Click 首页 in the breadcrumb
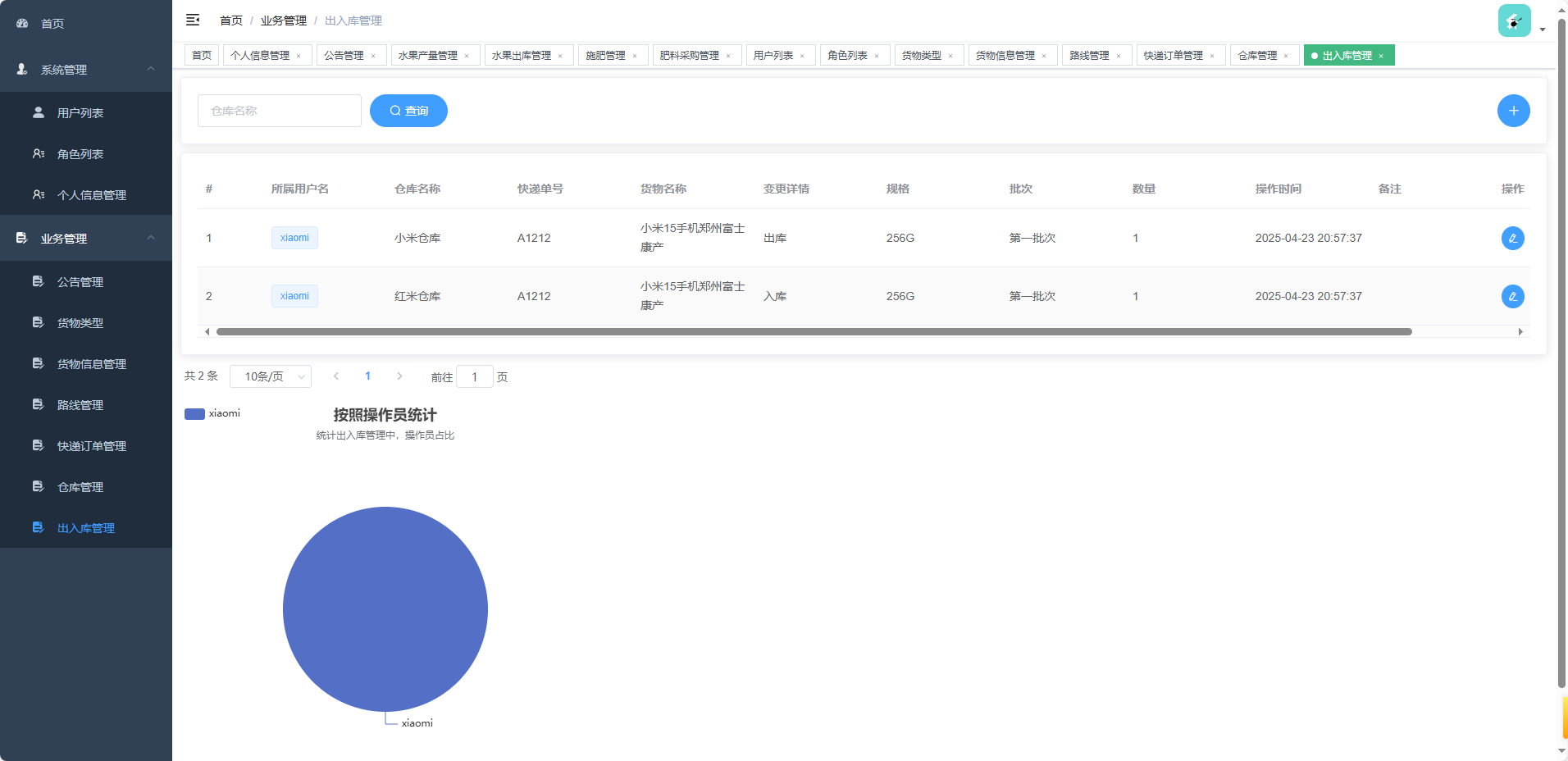The width and height of the screenshot is (1568, 761). click(x=231, y=21)
